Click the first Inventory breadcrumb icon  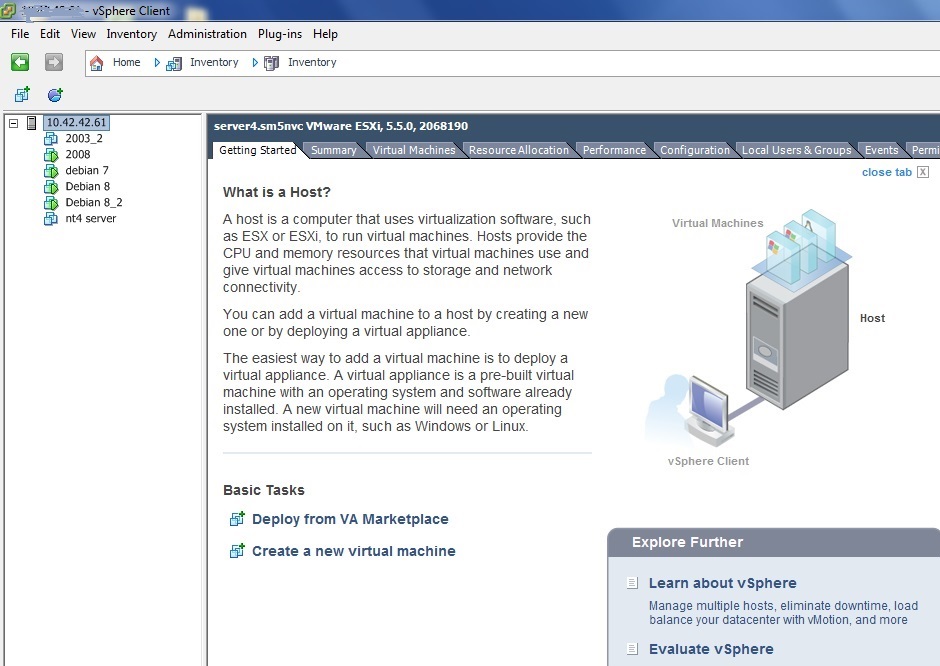click(x=174, y=63)
